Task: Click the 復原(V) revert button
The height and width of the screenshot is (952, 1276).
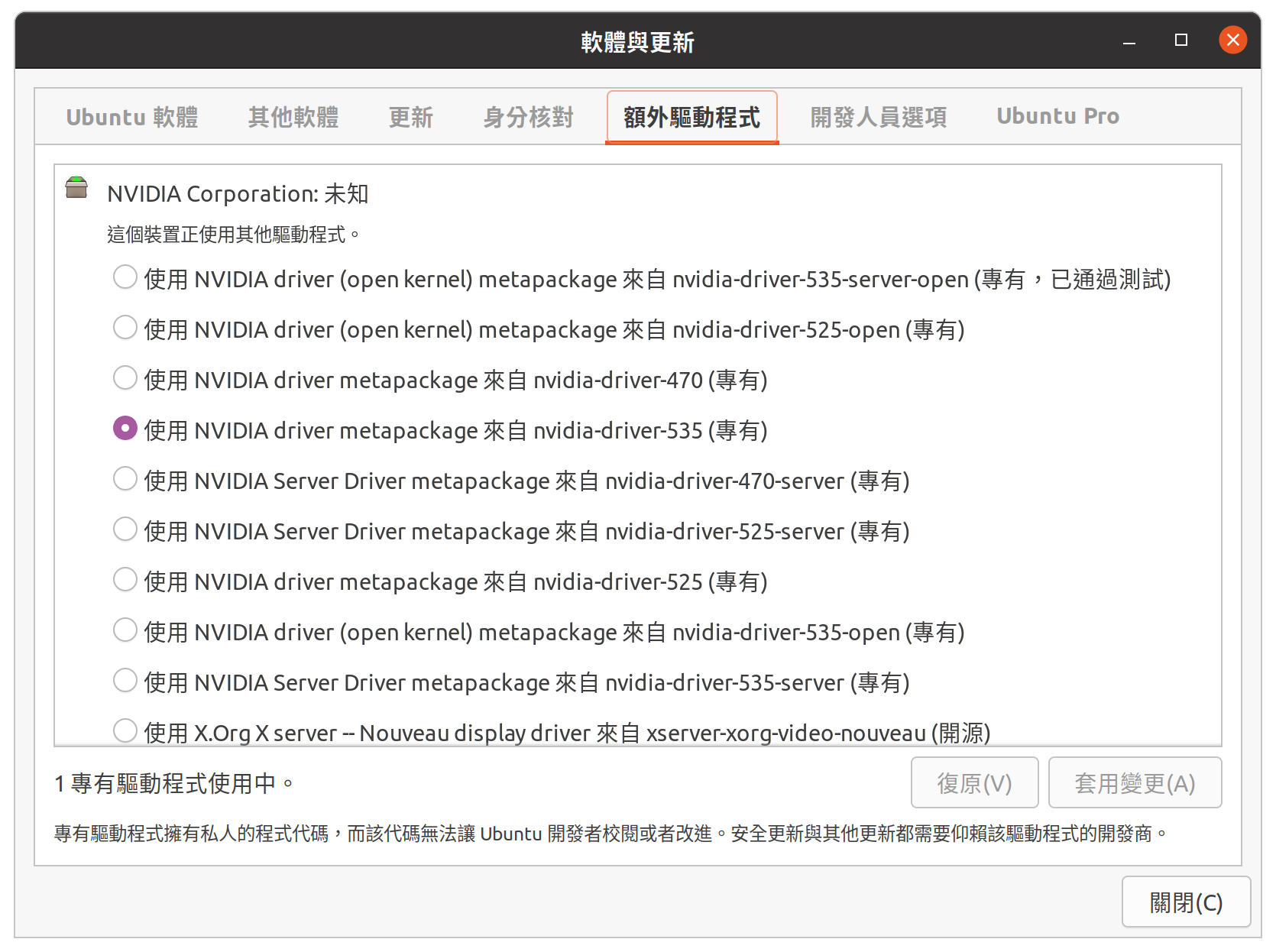Action: point(974,783)
